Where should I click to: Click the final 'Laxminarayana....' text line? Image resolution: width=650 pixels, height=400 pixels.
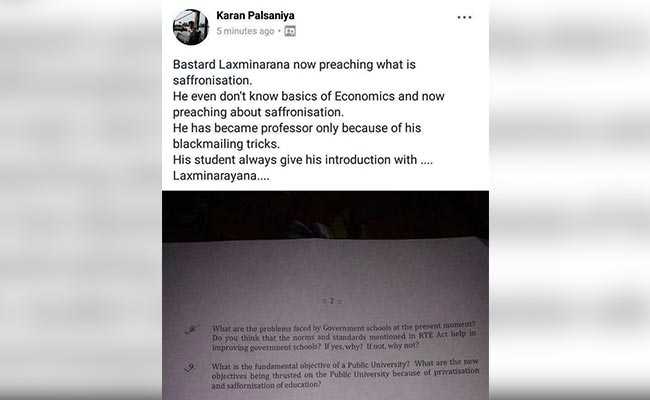pyautogui.click(x=221, y=176)
